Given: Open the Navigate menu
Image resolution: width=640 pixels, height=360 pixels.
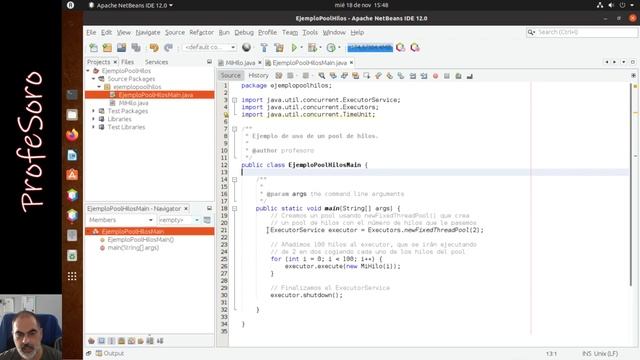Looking at the screenshot, I should tap(148, 32).
